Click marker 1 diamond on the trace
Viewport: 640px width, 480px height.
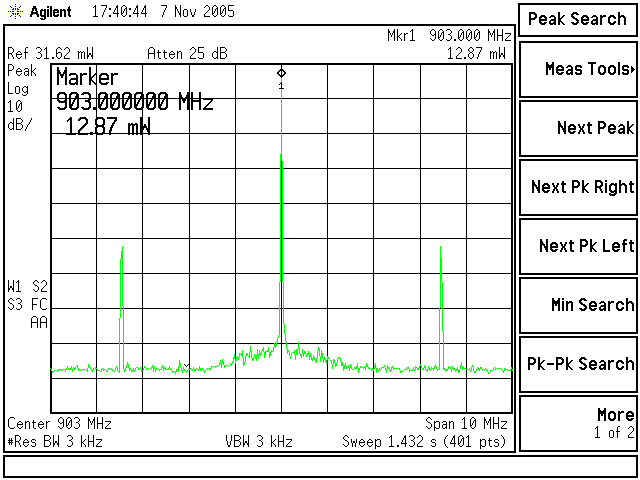[281, 73]
